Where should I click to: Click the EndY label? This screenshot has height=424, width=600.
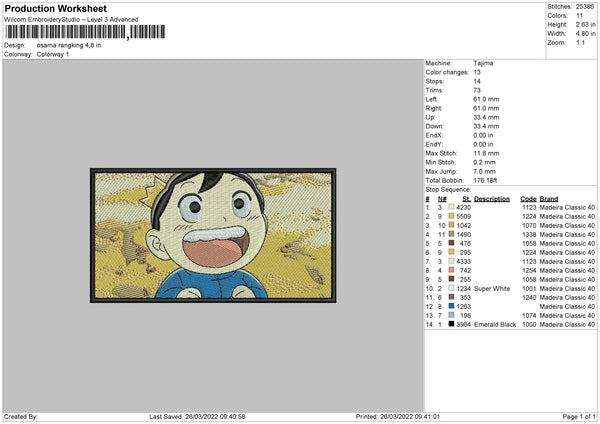click(434, 144)
